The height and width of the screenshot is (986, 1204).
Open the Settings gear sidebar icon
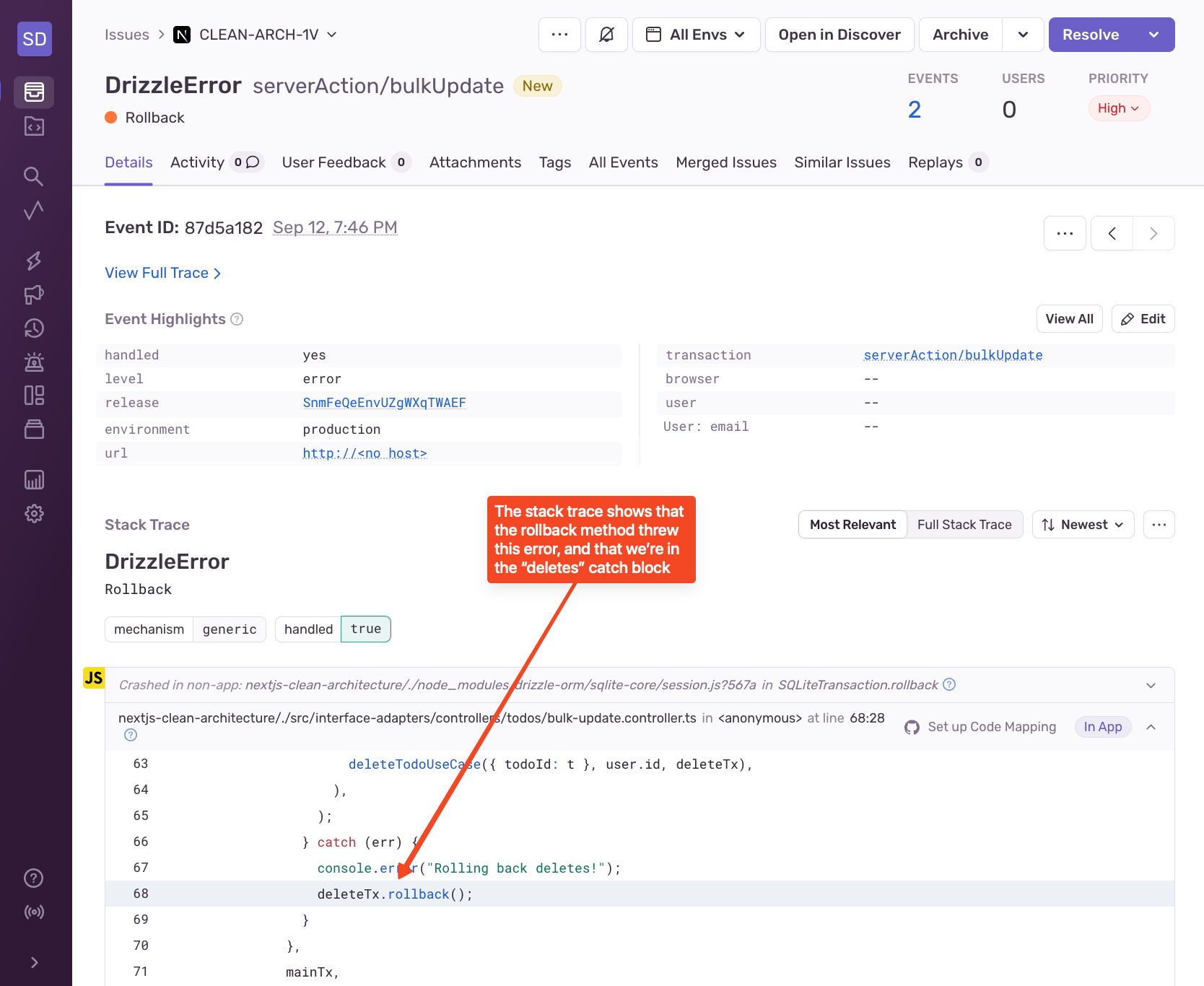click(34, 514)
